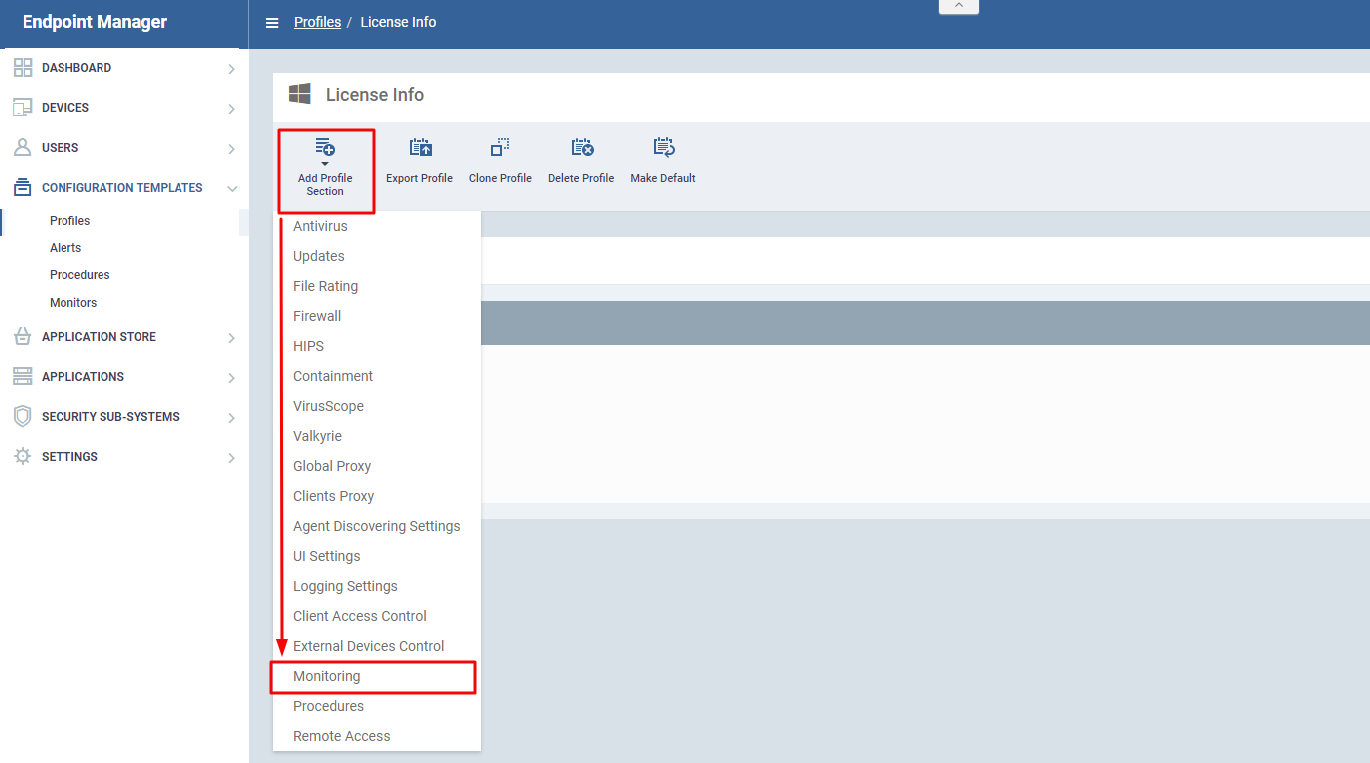The image size is (1370, 763).
Task: Follow the Profiles breadcrumb link
Action: [x=317, y=22]
